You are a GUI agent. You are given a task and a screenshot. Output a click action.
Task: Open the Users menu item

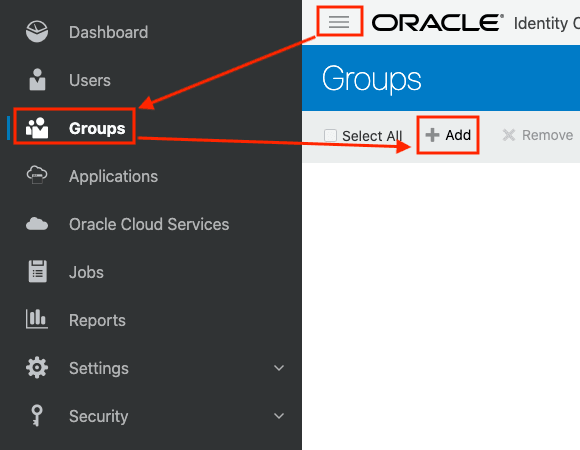tap(90, 80)
